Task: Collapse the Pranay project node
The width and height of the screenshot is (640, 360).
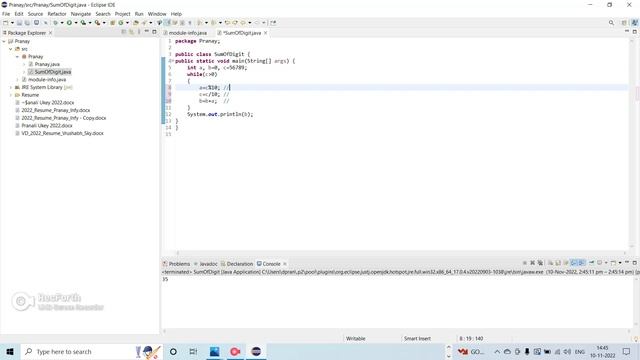Action: pyautogui.click(x=4, y=41)
